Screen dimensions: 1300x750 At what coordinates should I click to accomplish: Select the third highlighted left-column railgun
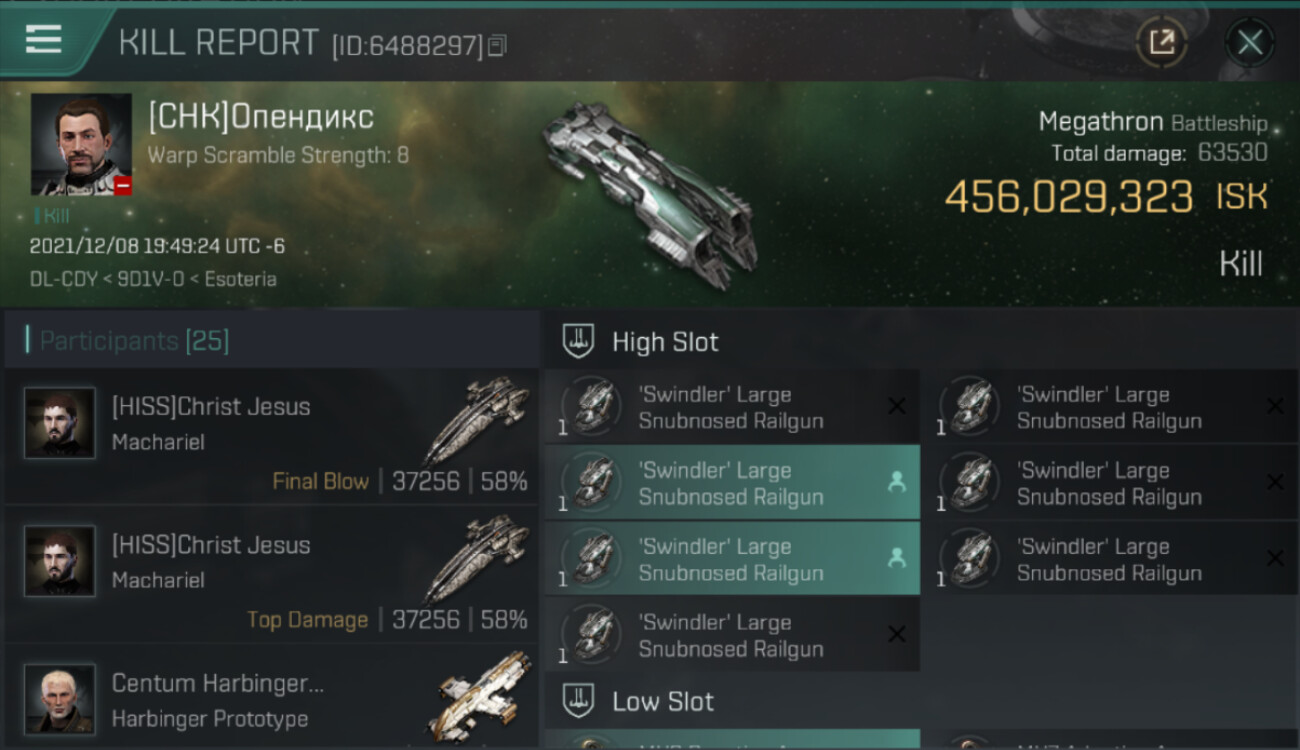coord(732,559)
